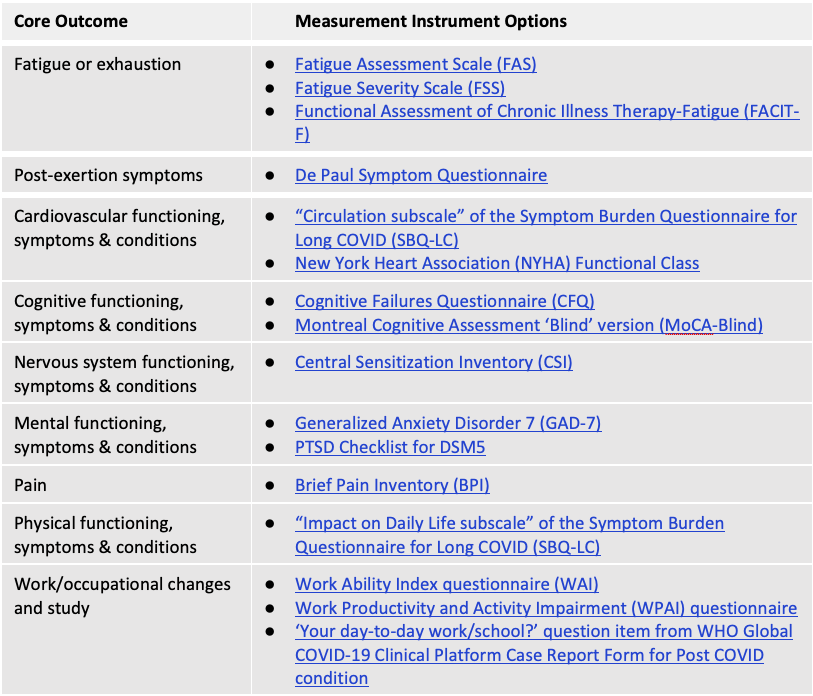Follow the Brief Pain Inventory (BPI) link
This screenshot has width=813, height=696.
(392, 485)
